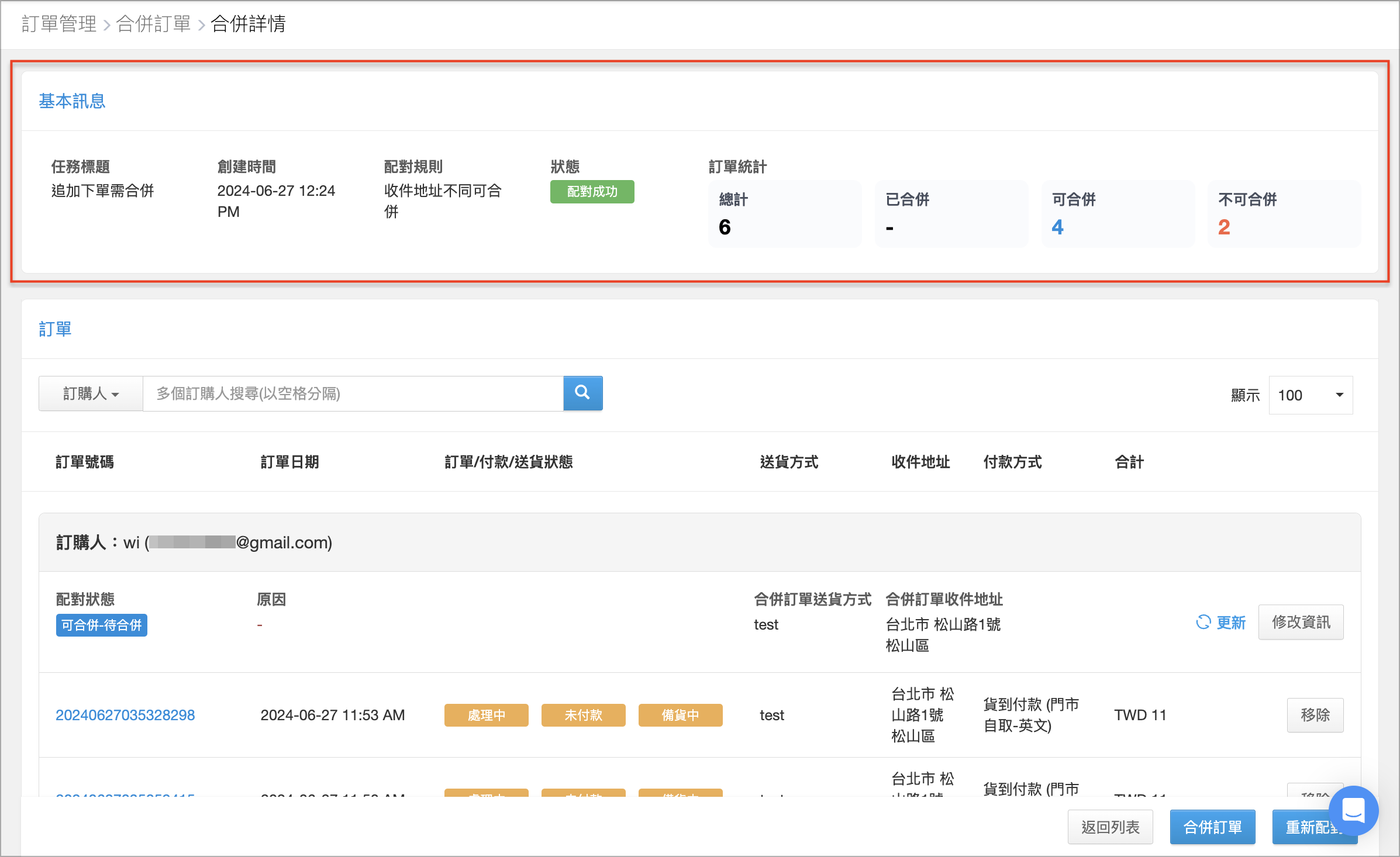Click the 可合併 count 4
Screen dimensions: 1400x857
coord(1057,227)
